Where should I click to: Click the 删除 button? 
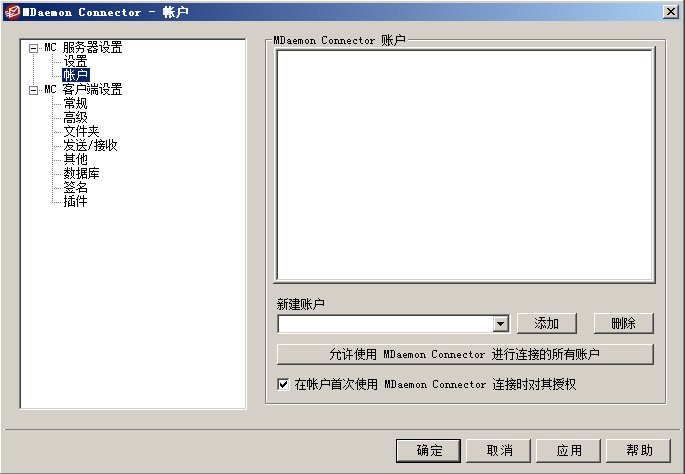[623, 324]
